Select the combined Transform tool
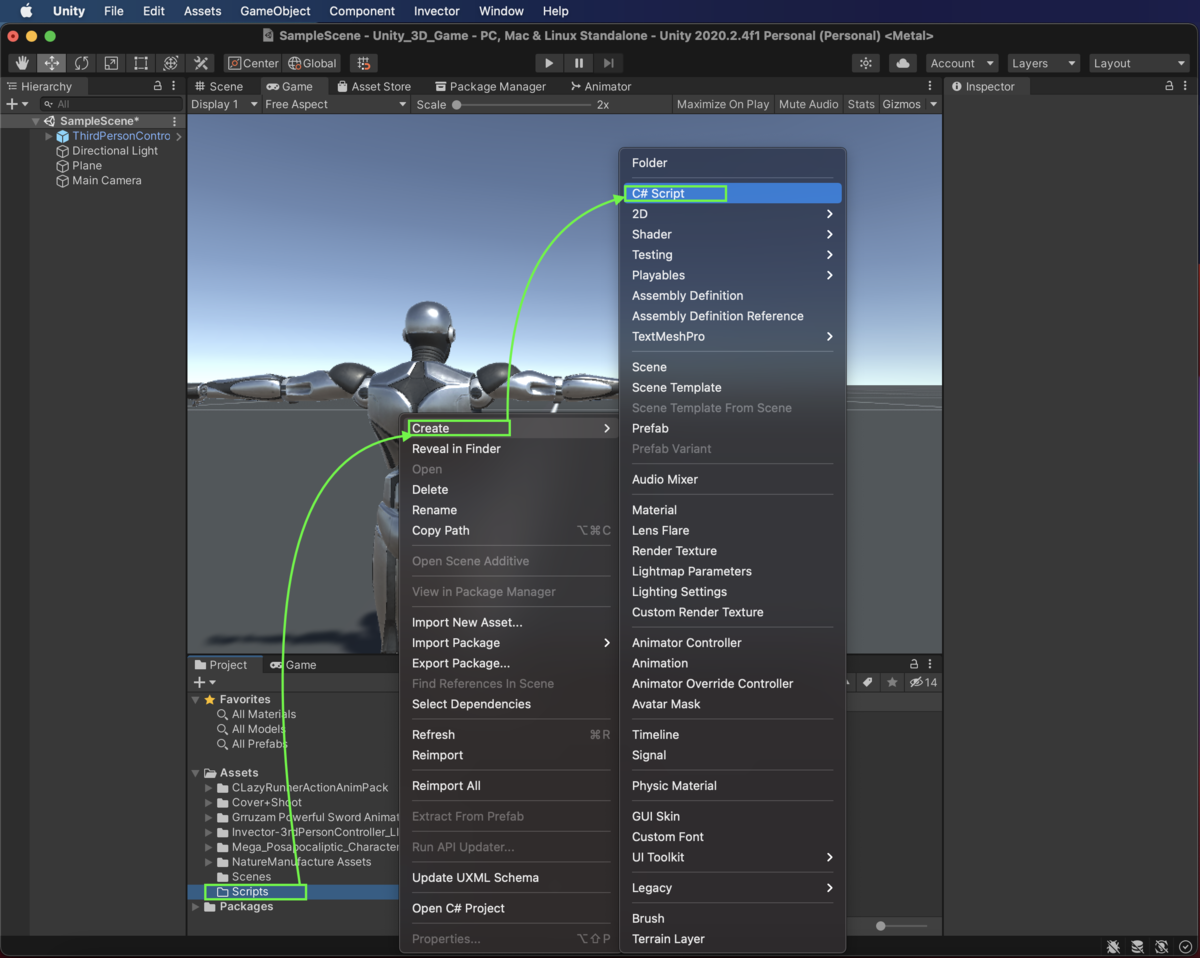1200x958 pixels. [x=170, y=63]
